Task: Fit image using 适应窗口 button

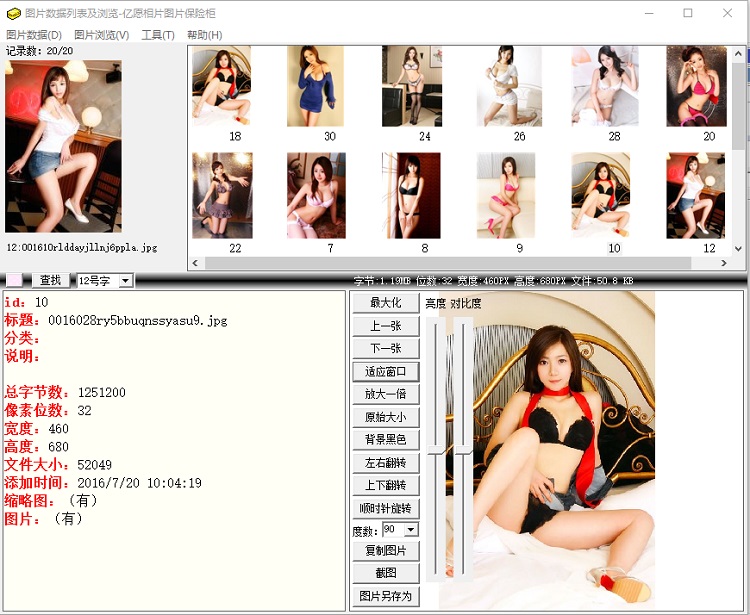Action: [x=385, y=372]
